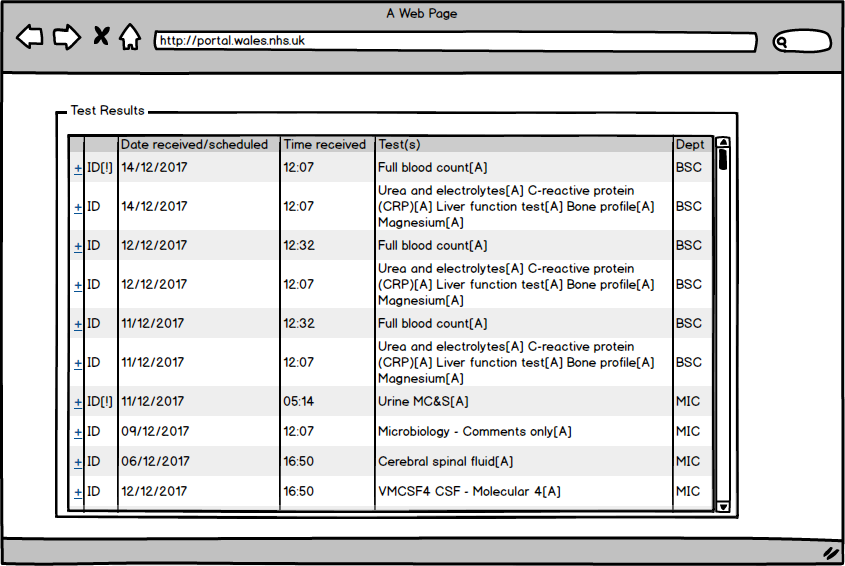Click the scroll up arrow of results table
Screen dimensions: 845x566
click(723, 143)
